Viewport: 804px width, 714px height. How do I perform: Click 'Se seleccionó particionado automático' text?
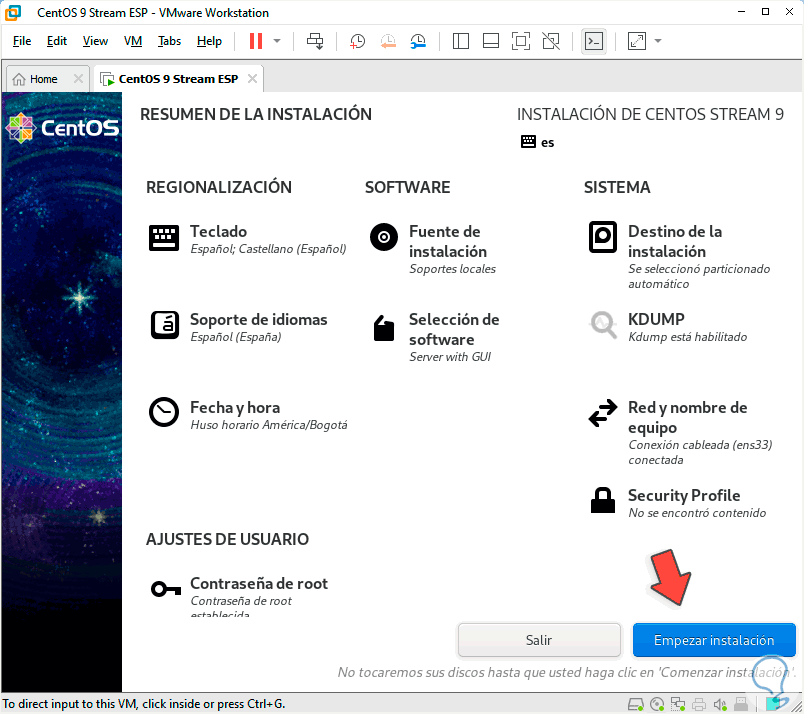[699, 276]
